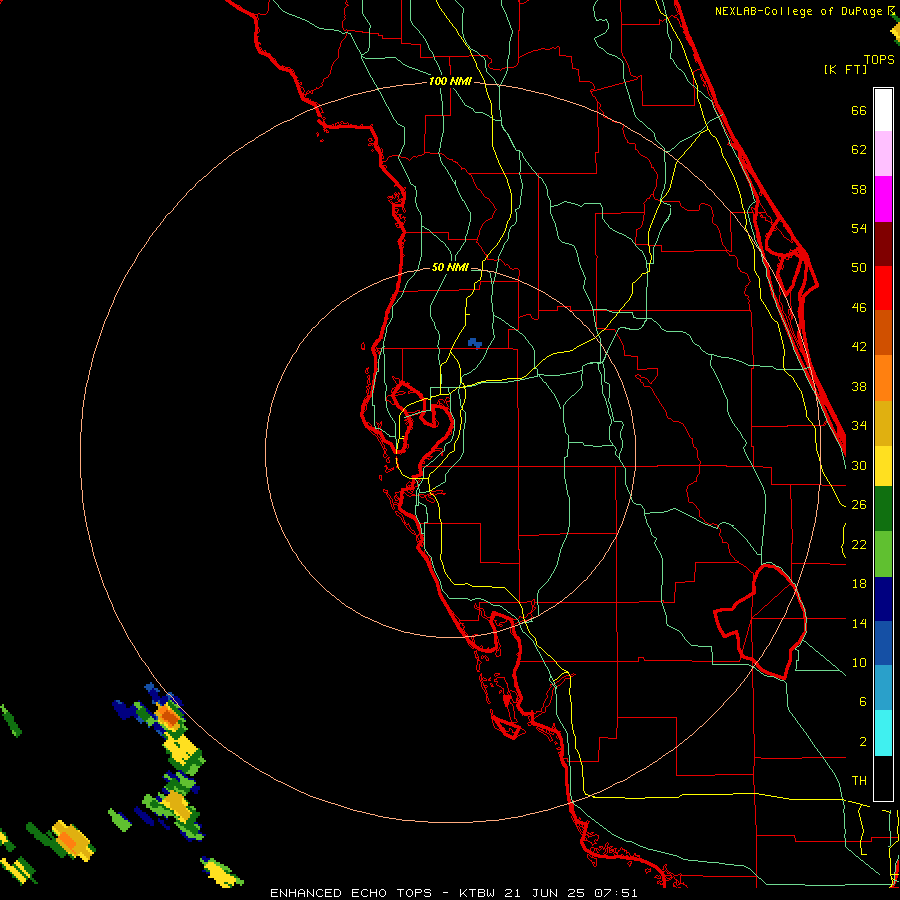900x900 pixels.
Task: Select the light blue swatch near 6
Action: [883, 688]
